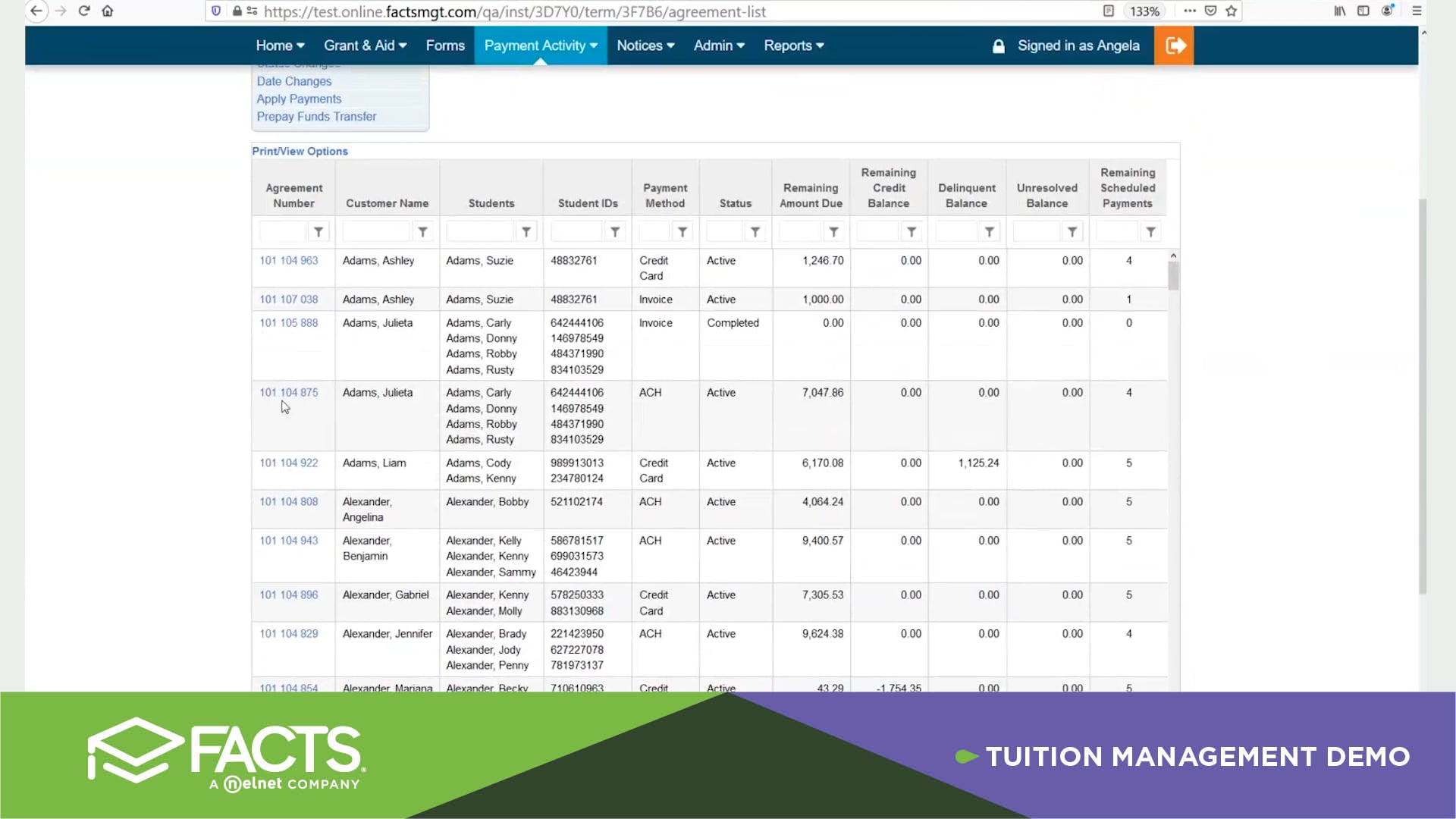The width and height of the screenshot is (1456, 819).
Task: Open the Status column filter icon
Action: 755,232
